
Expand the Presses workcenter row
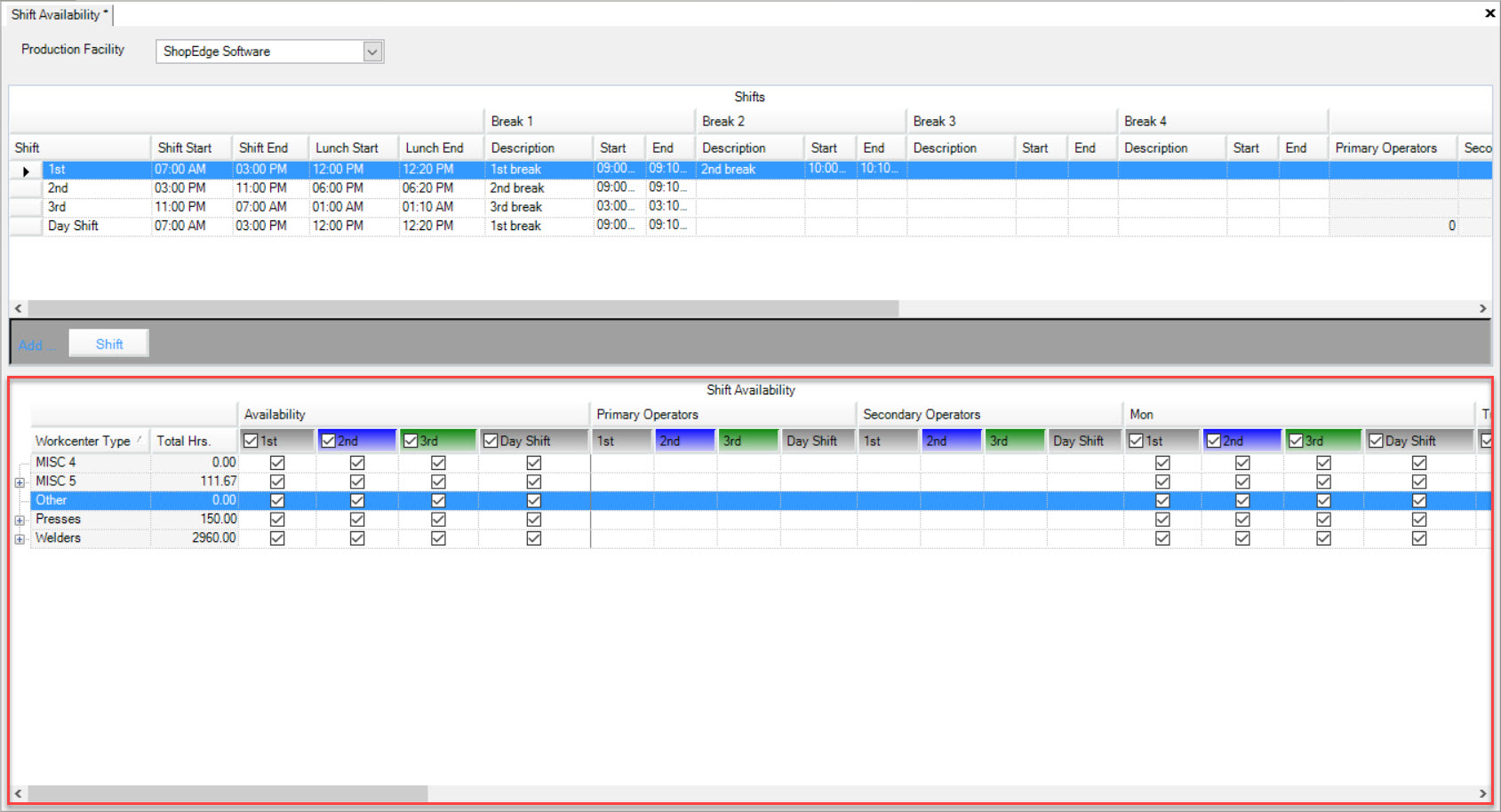pos(20,520)
